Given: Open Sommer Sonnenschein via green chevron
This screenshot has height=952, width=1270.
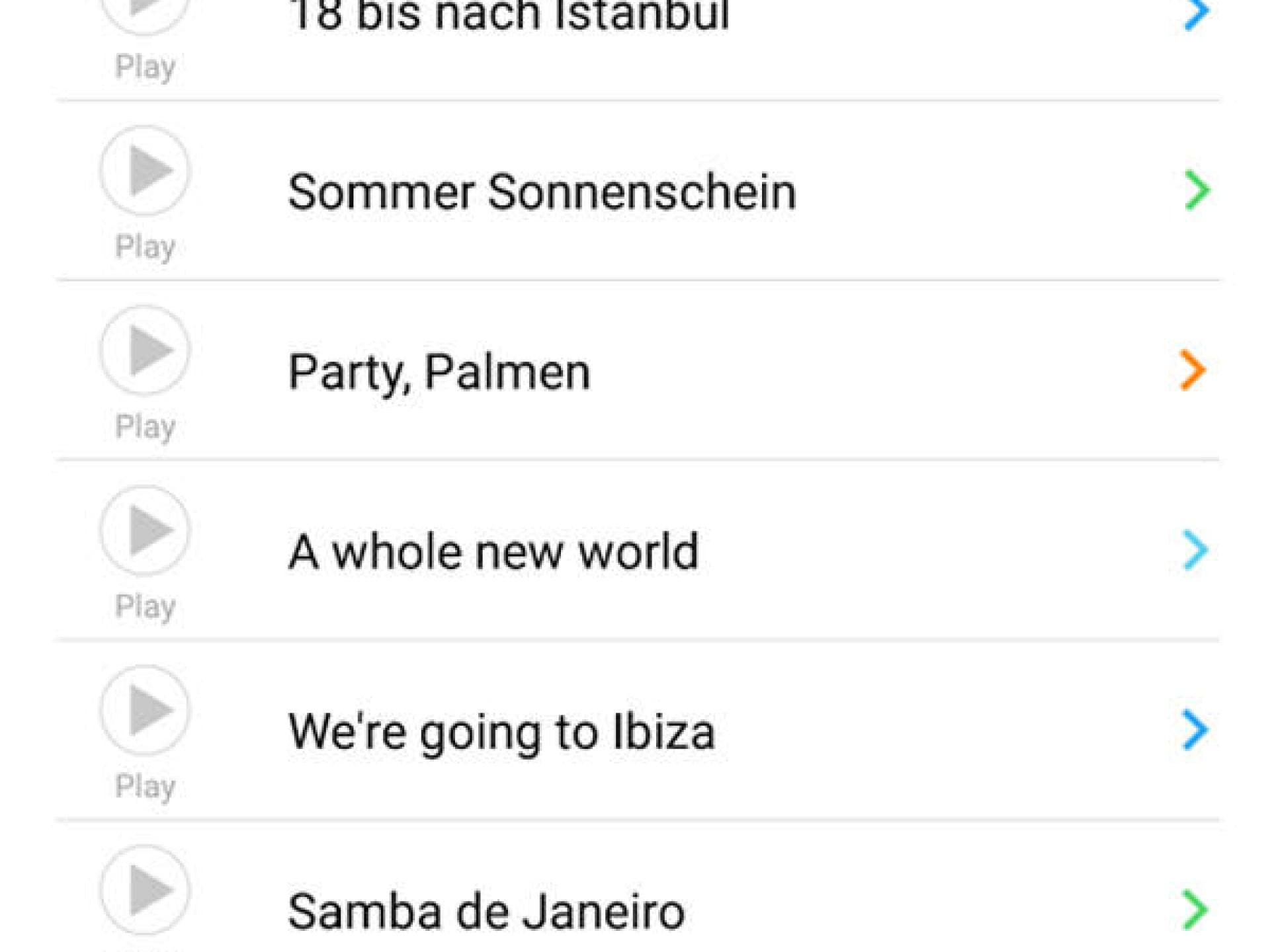Looking at the screenshot, I should [x=1196, y=190].
